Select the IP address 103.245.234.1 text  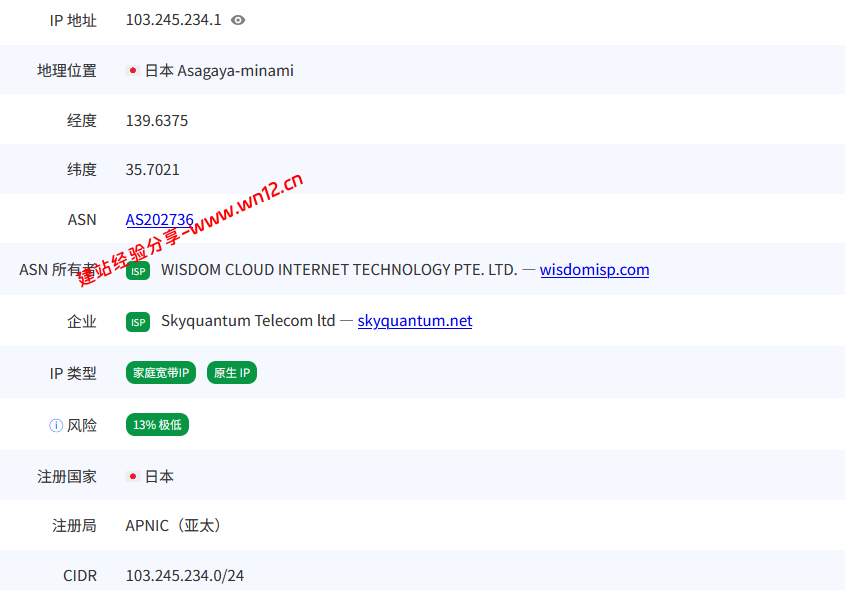point(174,20)
